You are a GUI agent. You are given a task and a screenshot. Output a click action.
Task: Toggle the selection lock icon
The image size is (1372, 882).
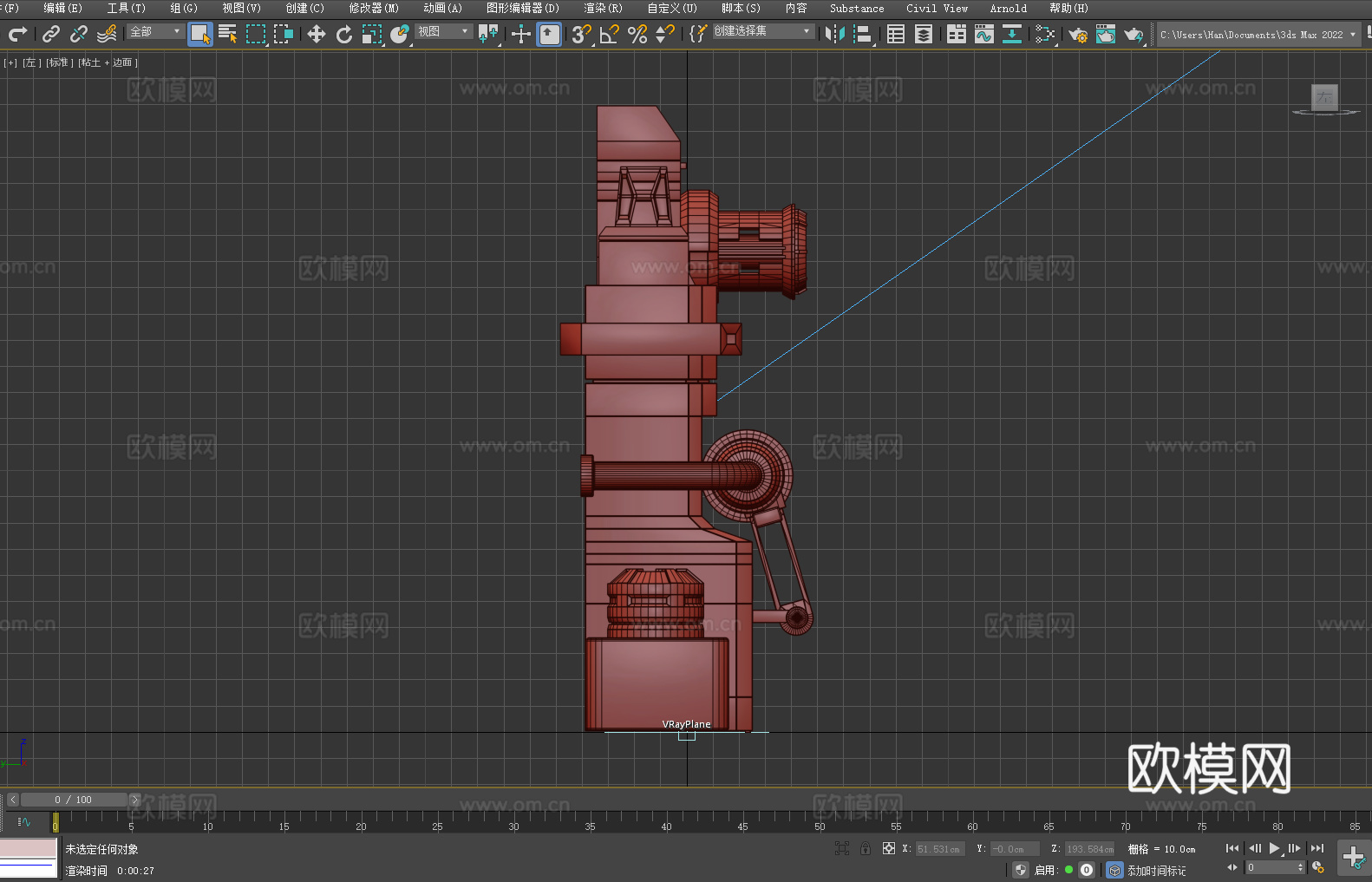coord(865,849)
